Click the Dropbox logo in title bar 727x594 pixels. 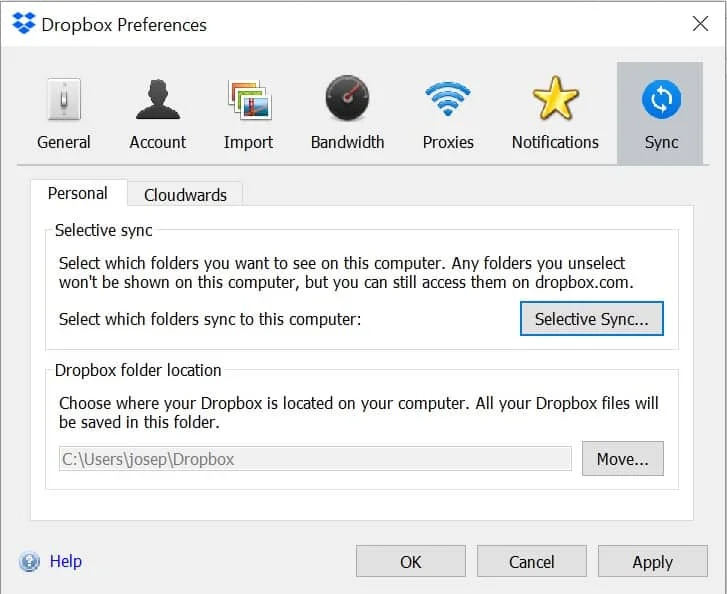pyautogui.click(x=24, y=23)
